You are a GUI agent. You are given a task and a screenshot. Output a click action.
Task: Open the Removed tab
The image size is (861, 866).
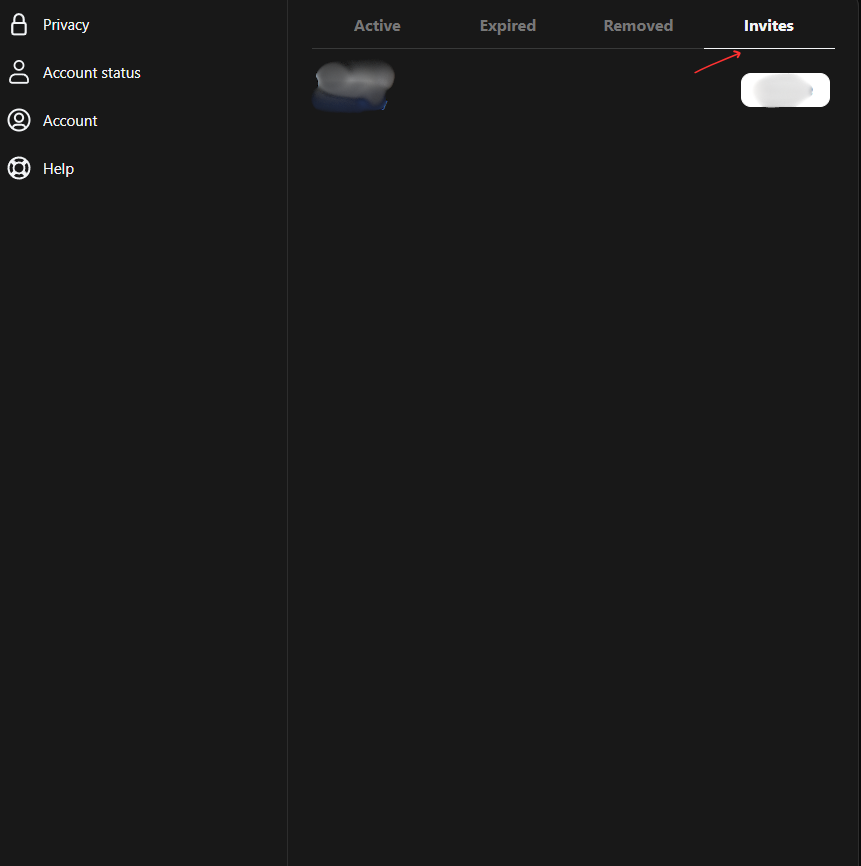coord(638,26)
